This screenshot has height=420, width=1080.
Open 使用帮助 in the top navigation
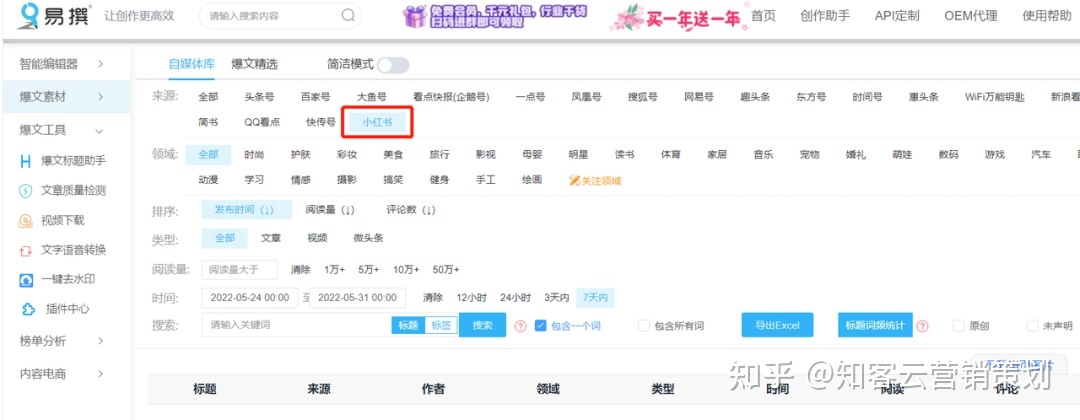(1047, 16)
